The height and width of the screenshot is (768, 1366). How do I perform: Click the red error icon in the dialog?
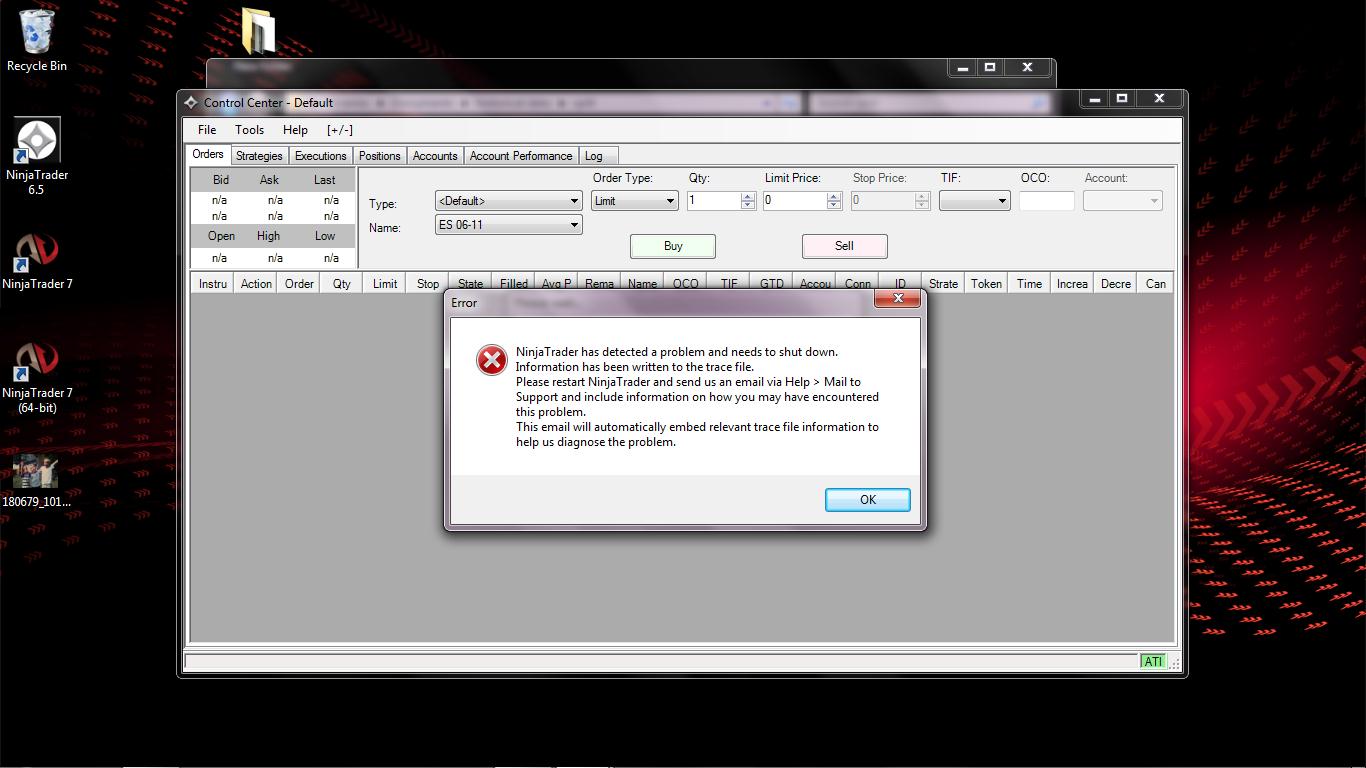pos(491,360)
